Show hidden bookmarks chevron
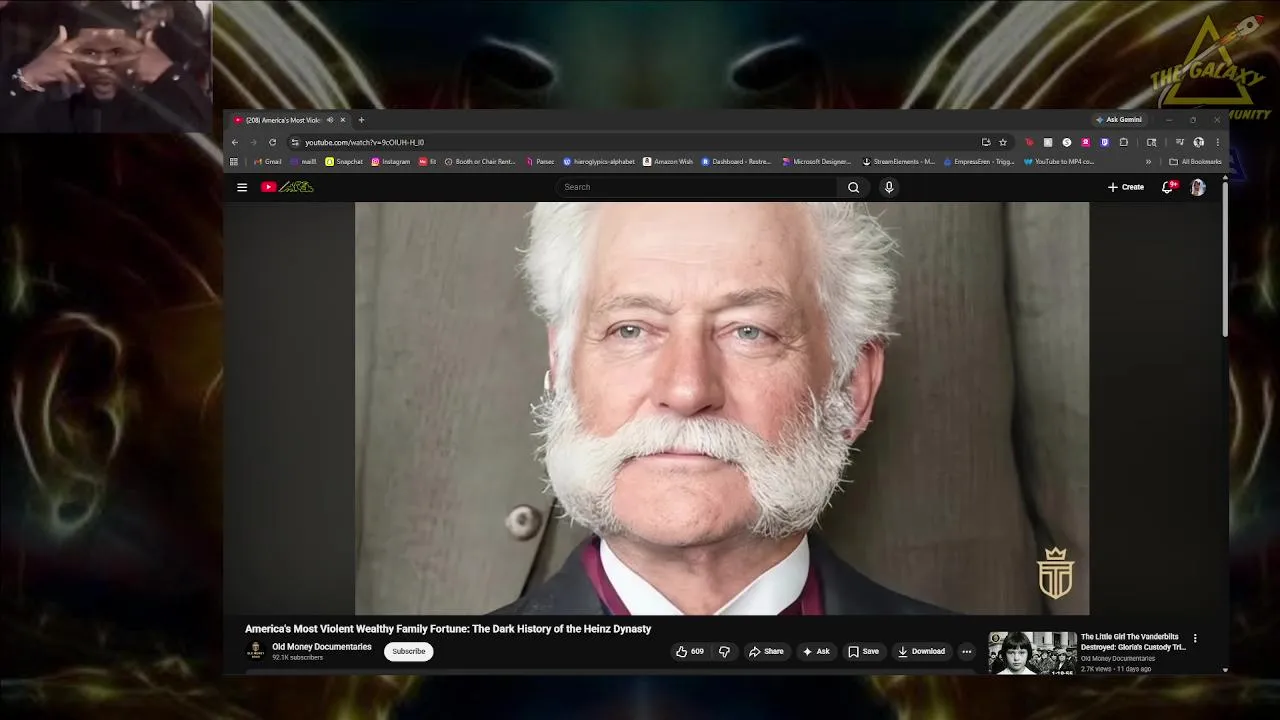The width and height of the screenshot is (1280, 720). 1148,161
